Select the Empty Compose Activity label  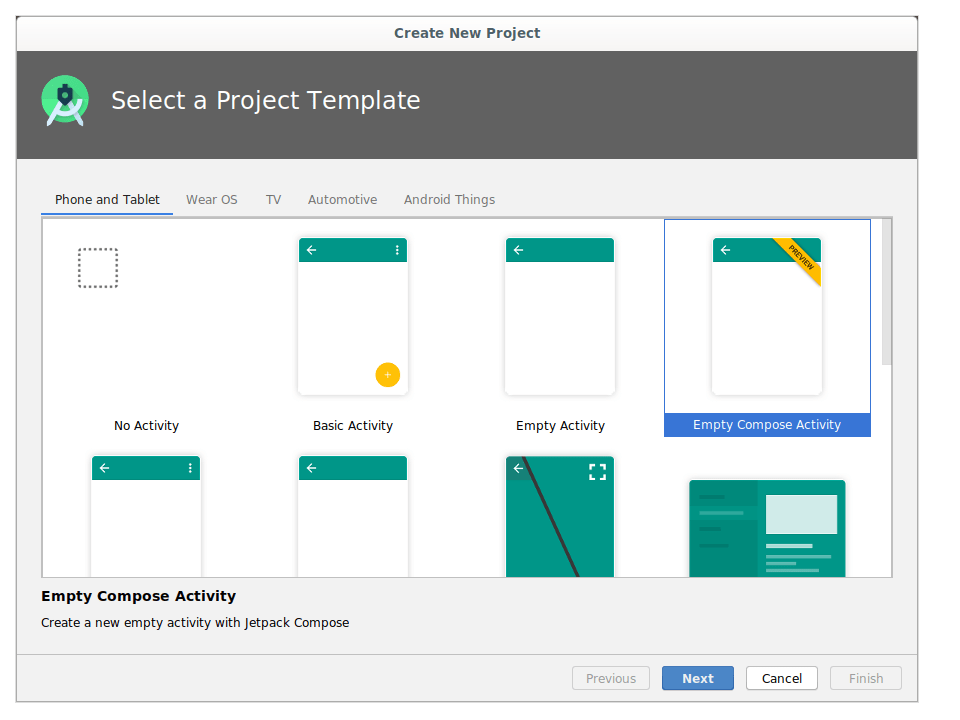[767, 425]
